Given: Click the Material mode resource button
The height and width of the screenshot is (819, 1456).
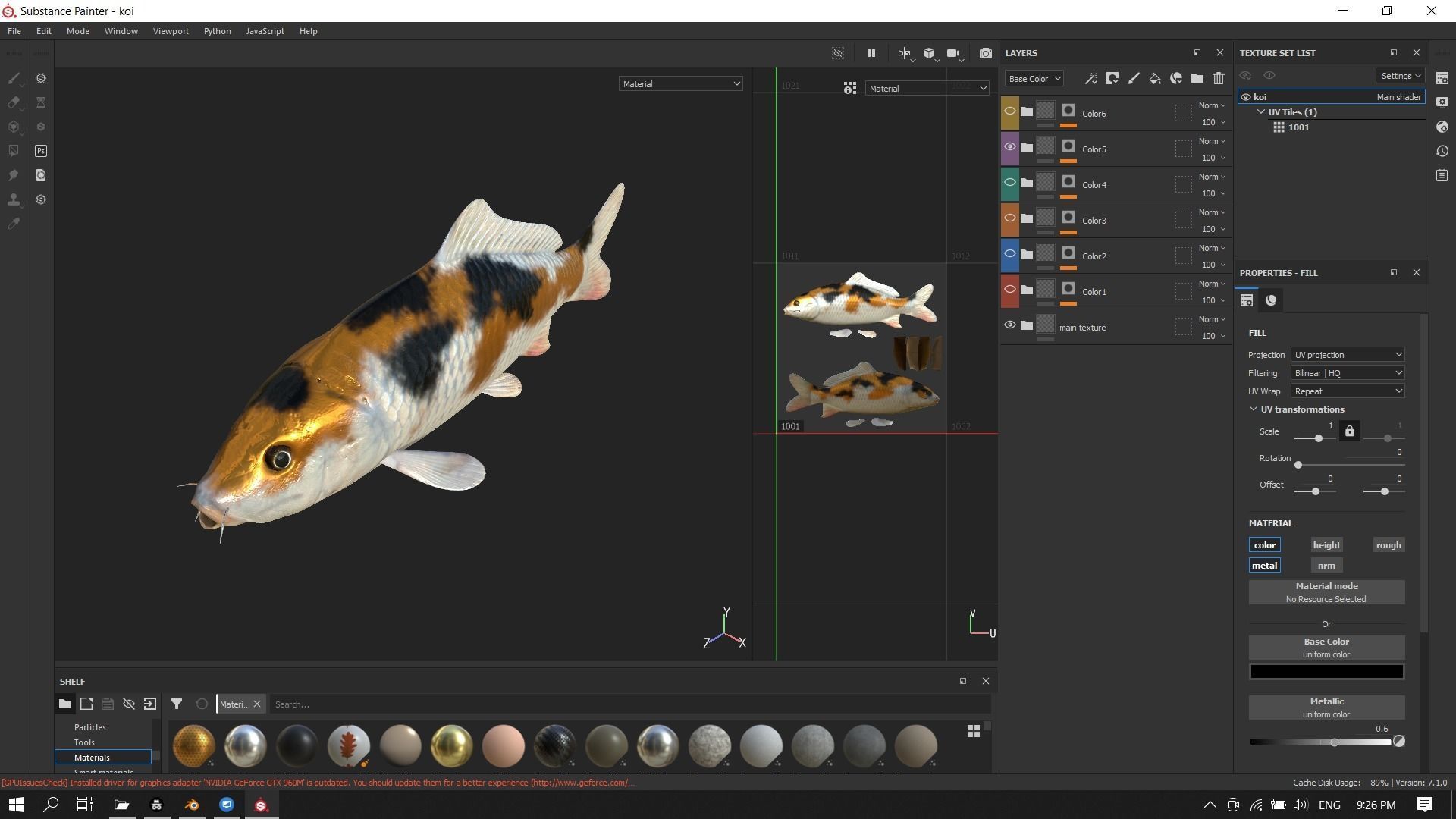Looking at the screenshot, I should 1326,592.
